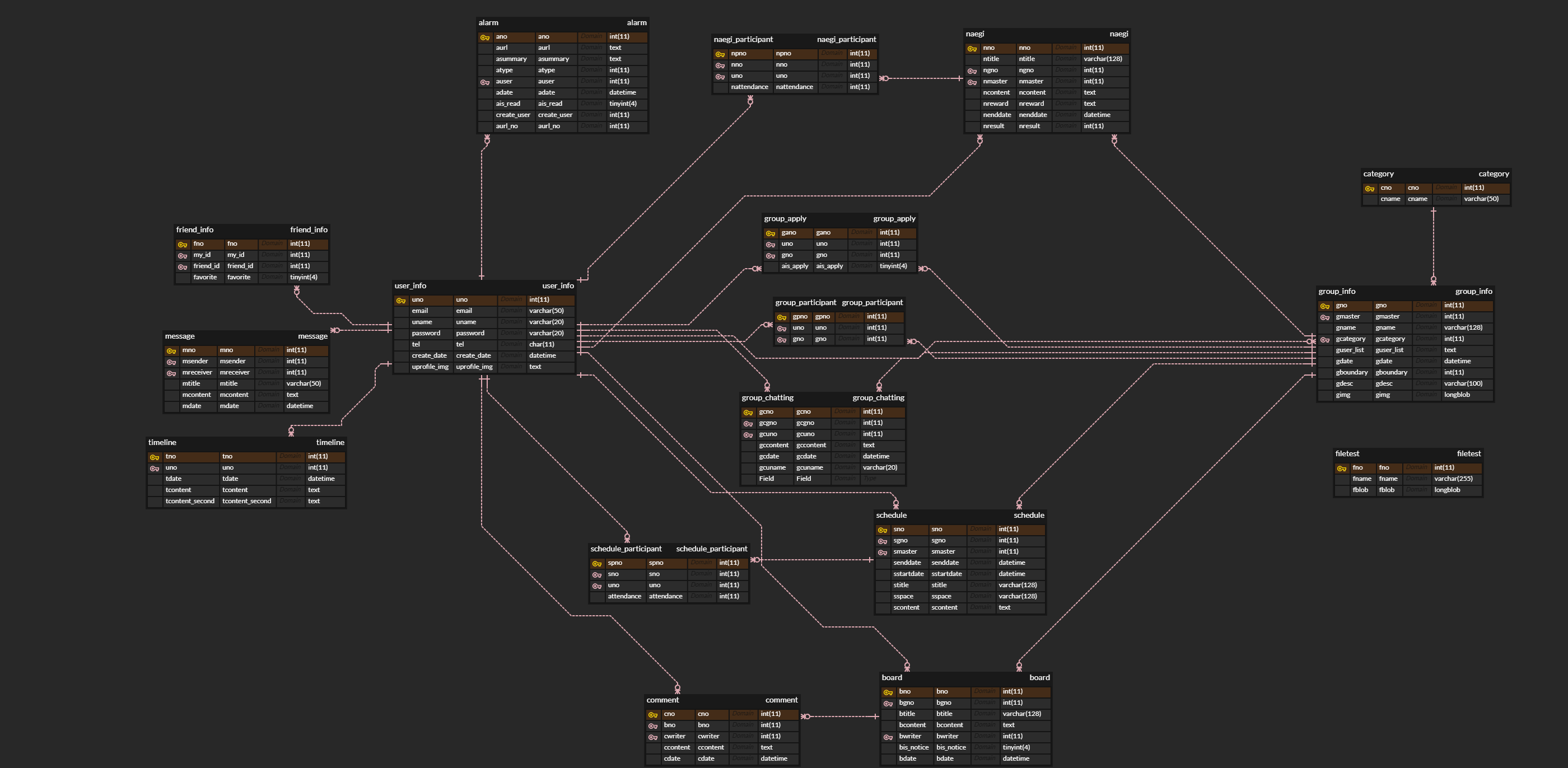Select datetime type in comment cdate row
The image size is (1568, 768).
point(774,759)
